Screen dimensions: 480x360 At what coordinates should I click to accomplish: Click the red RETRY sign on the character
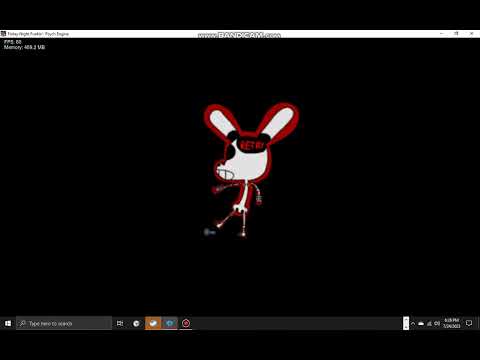[x=252, y=146]
